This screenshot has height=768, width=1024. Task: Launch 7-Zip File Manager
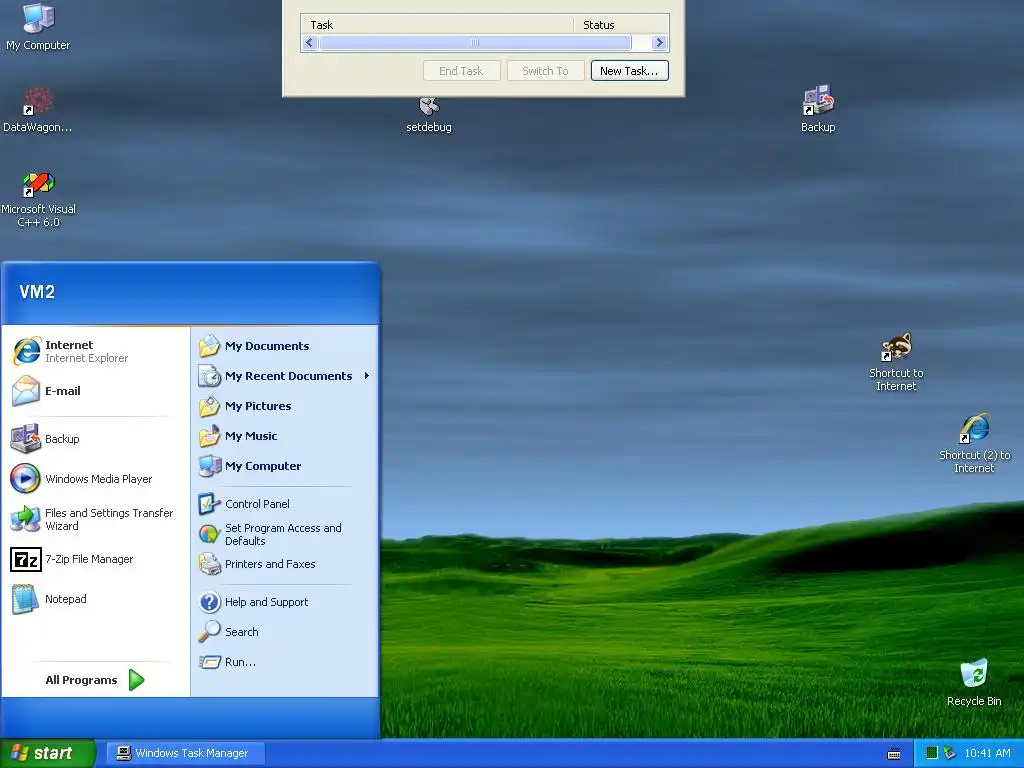pos(95,559)
